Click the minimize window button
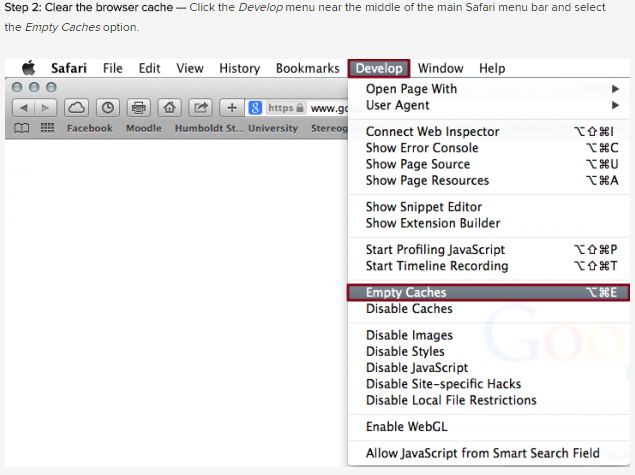The width and height of the screenshot is (635, 475). click(34, 87)
